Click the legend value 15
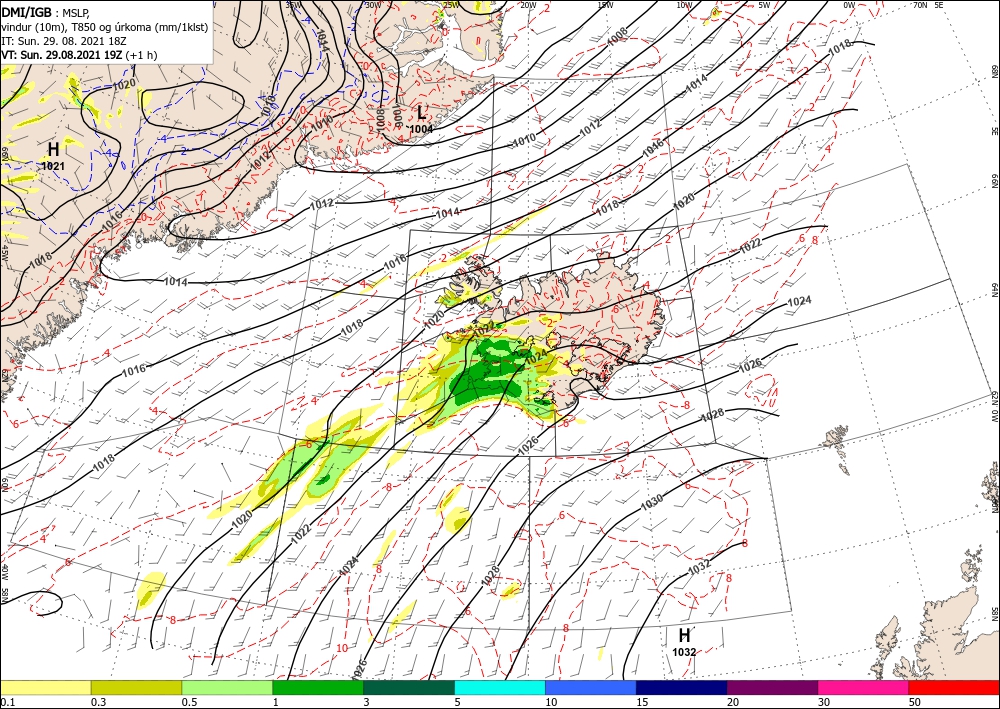1000x709 pixels. click(642, 702)
